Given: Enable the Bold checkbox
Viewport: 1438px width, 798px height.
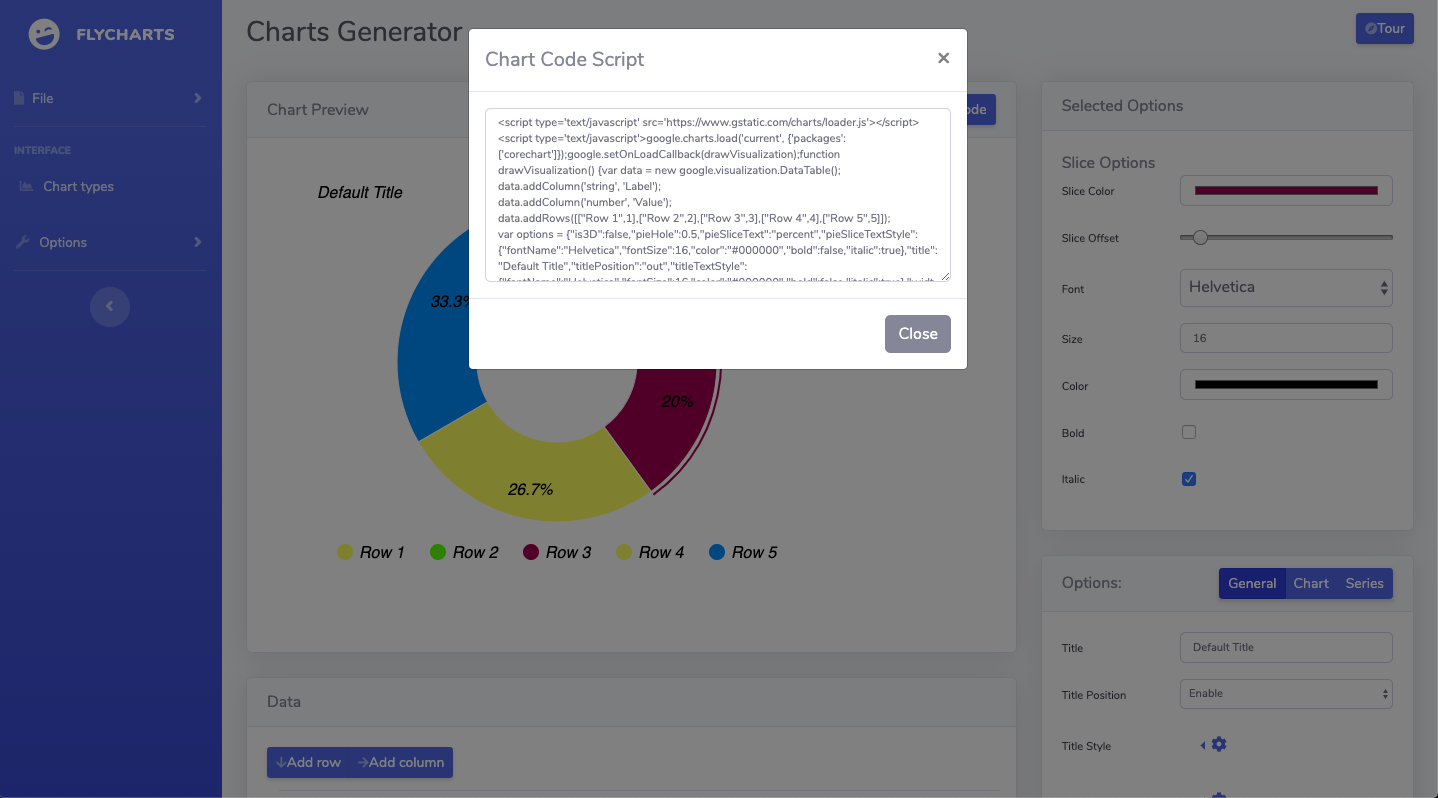Looking at the screenshot, I should (1189, 432).
